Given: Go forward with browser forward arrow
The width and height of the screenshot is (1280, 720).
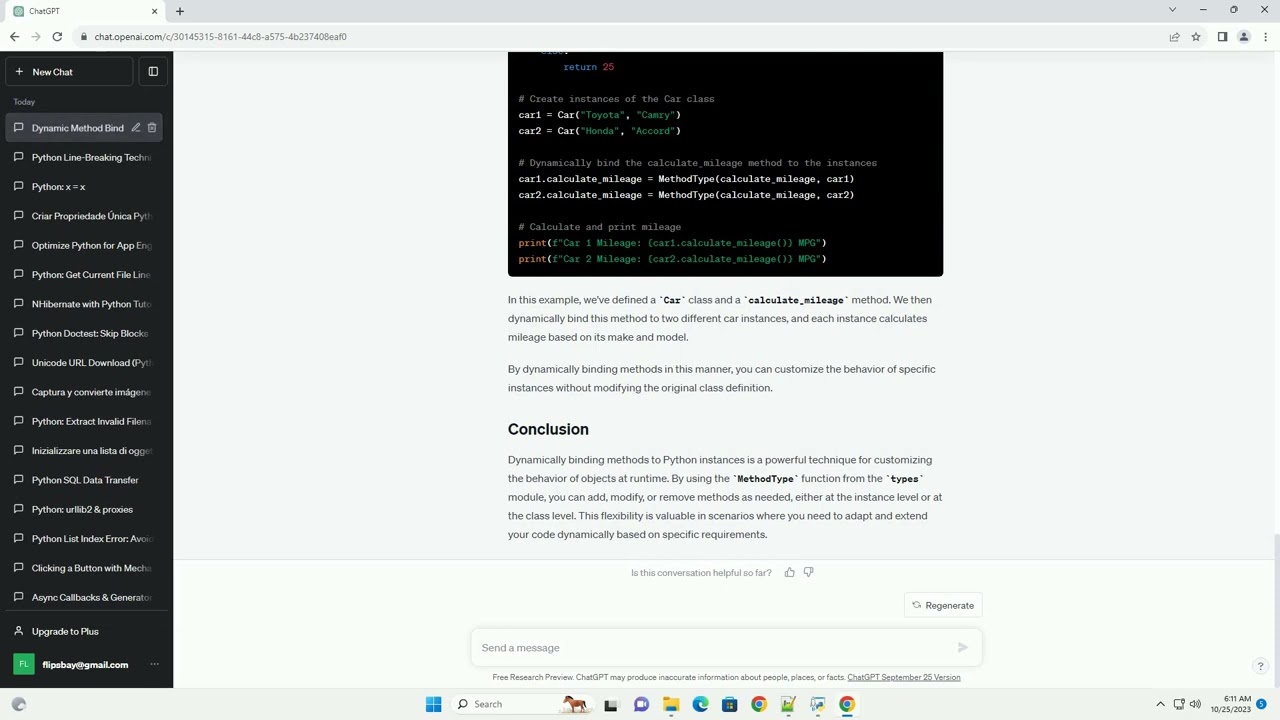Looking at the screenshot, I should click(x=36, y=37).
